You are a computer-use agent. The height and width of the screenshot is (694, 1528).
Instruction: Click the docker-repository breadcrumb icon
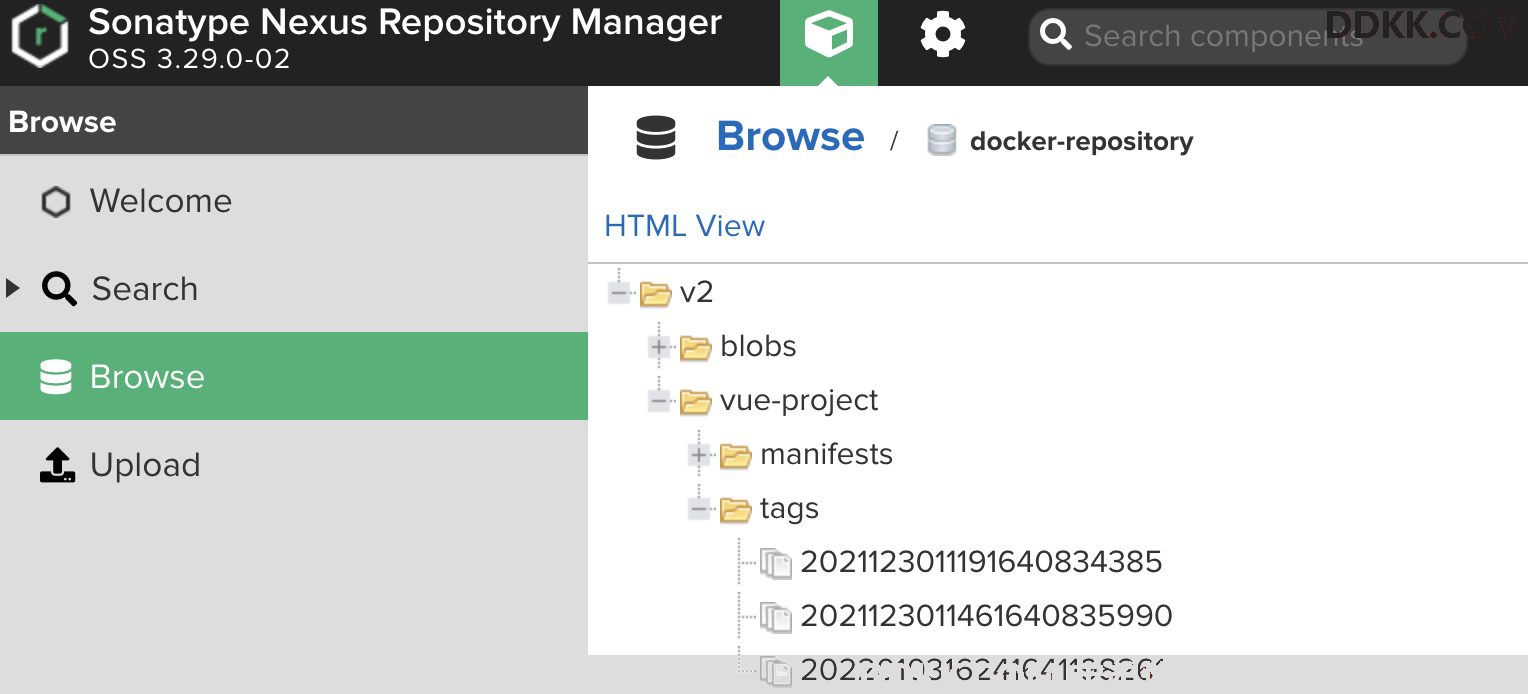tap(942, 141)
